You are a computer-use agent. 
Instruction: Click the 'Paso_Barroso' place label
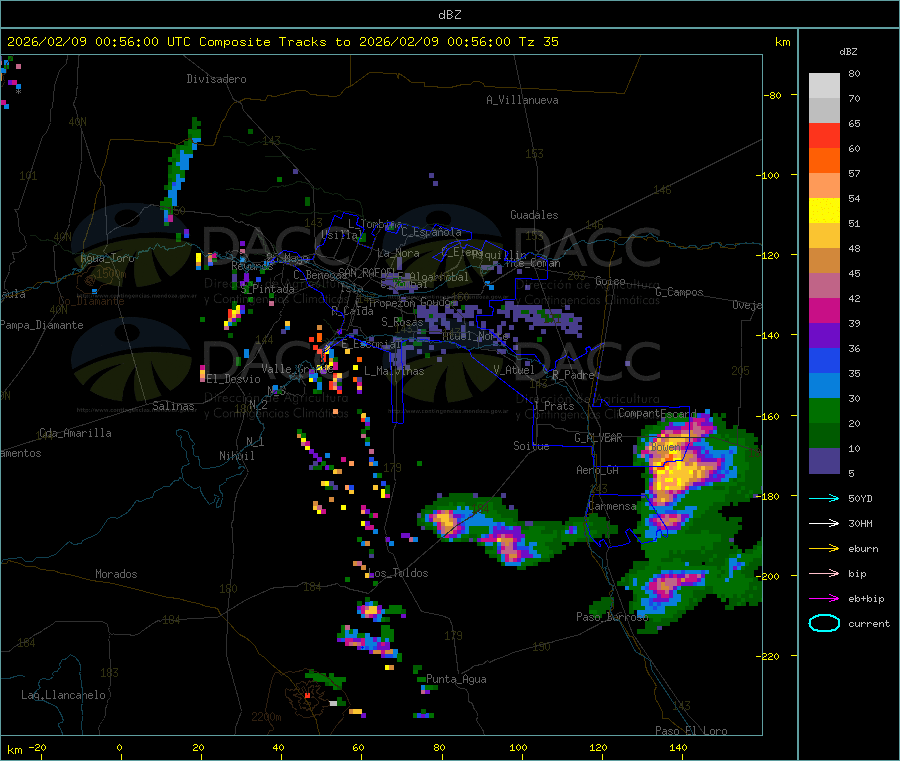pos(612,617)
